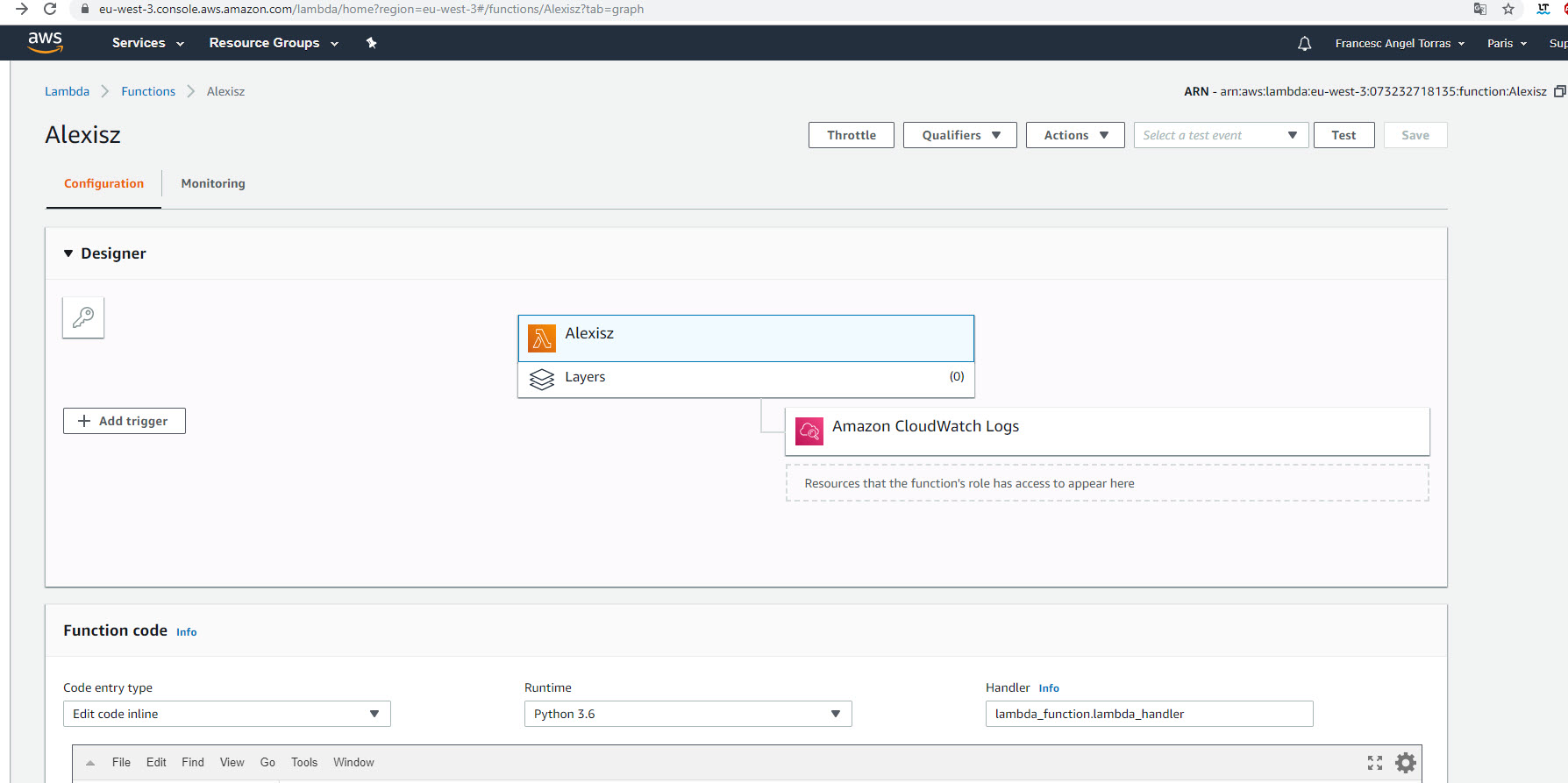Select the Alexisz Lambda function icon
Viewport: 1568px width, 783px height.
[x=542, y=338]
